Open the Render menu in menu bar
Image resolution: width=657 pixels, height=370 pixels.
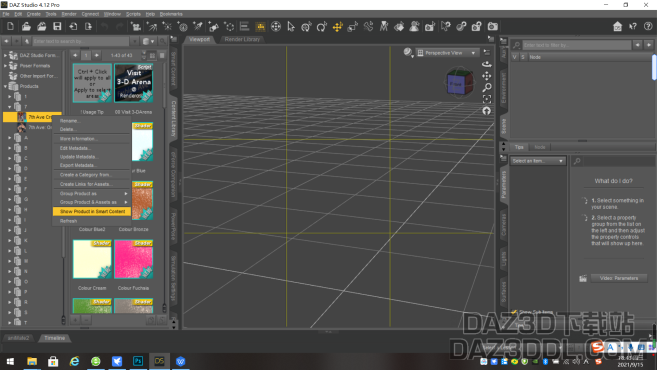tap(69, 14)
